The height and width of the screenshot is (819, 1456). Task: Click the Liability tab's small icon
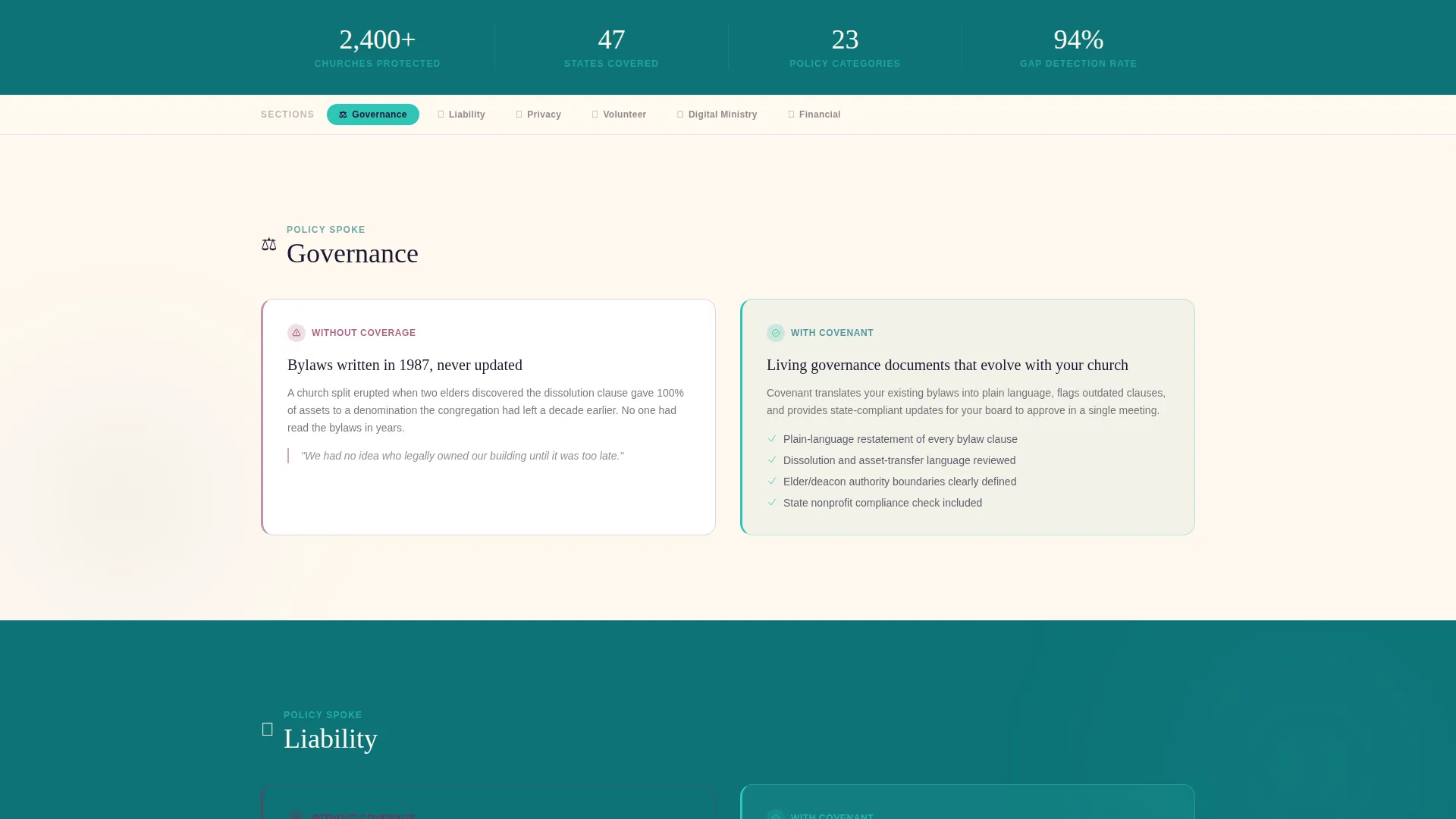point(441,115)
